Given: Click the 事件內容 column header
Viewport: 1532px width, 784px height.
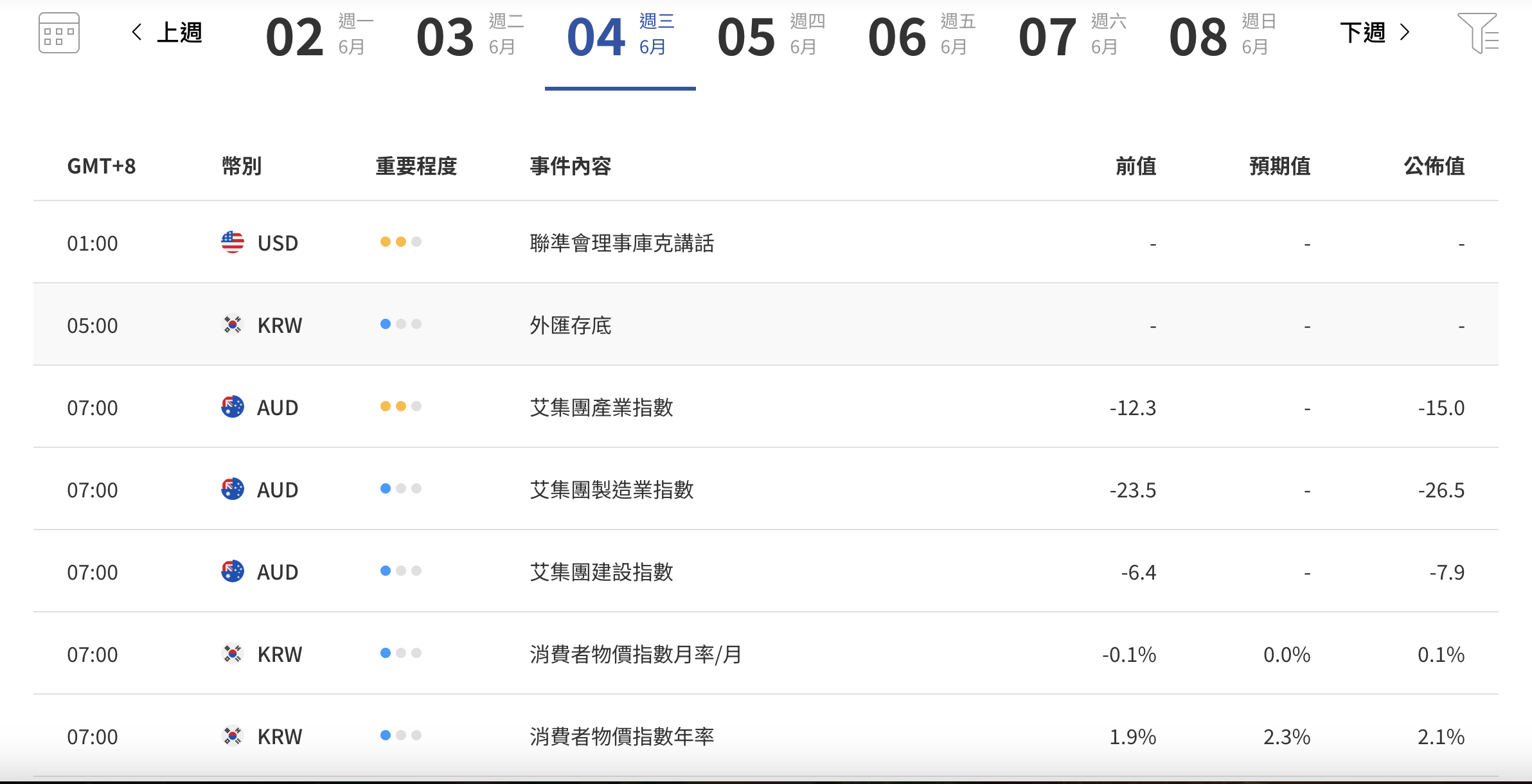Looking at the screenshot, I should coord(569,166).
